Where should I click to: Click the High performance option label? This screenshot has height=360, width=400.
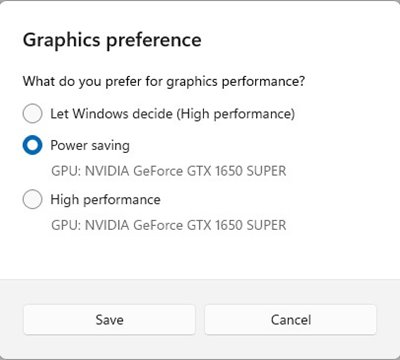pyautogui.click(x=105, y=200)
